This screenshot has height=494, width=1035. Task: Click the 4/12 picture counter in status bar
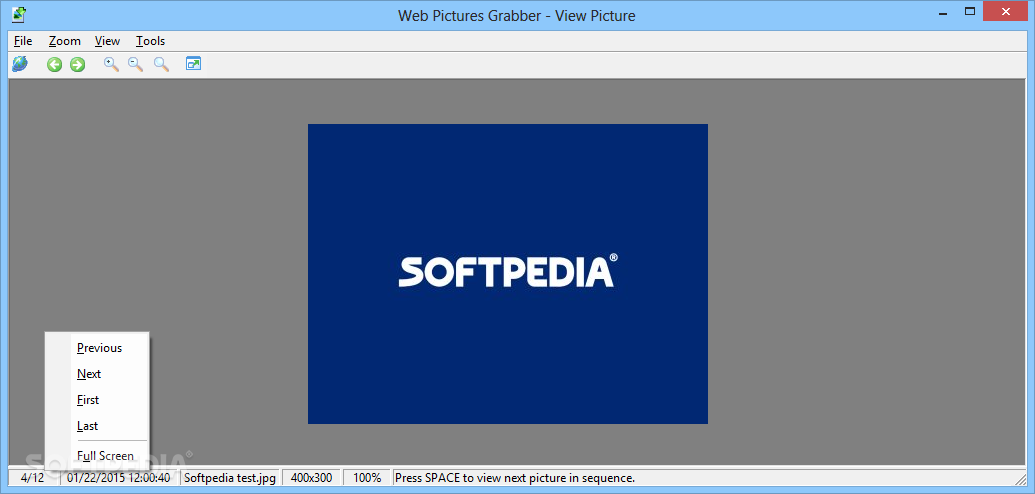point(33,477)
